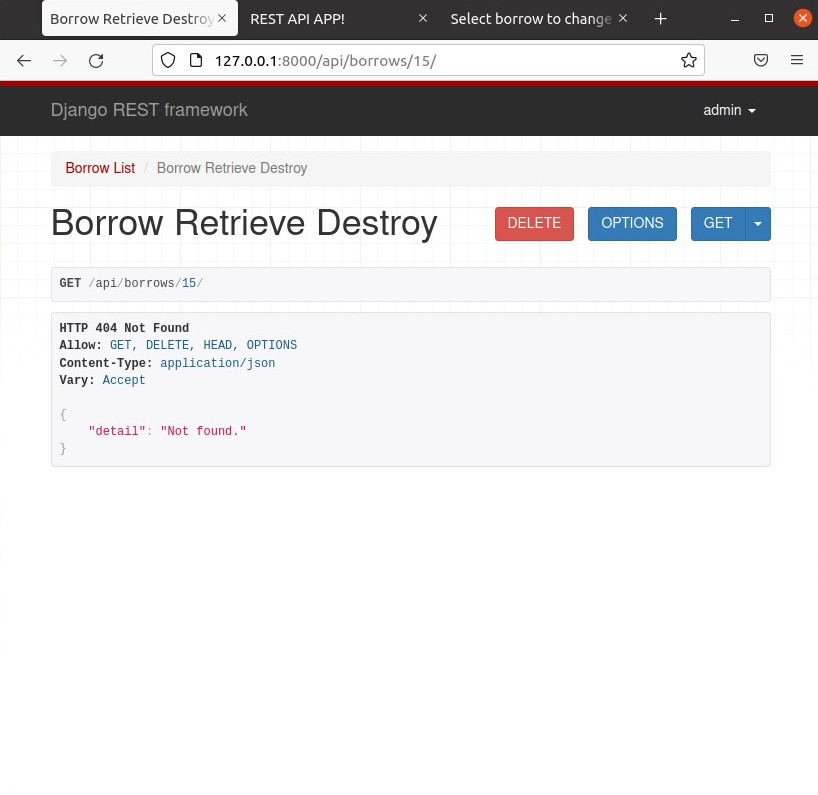Open a new browser tab
This screenshot has height=795, width=818.
tap(660, 19)
